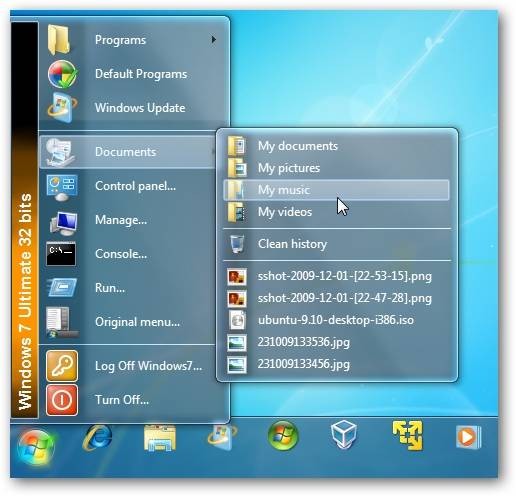Click the My documents folder icon
Viewport: 516px width, 496px height.
click(237, 146)
